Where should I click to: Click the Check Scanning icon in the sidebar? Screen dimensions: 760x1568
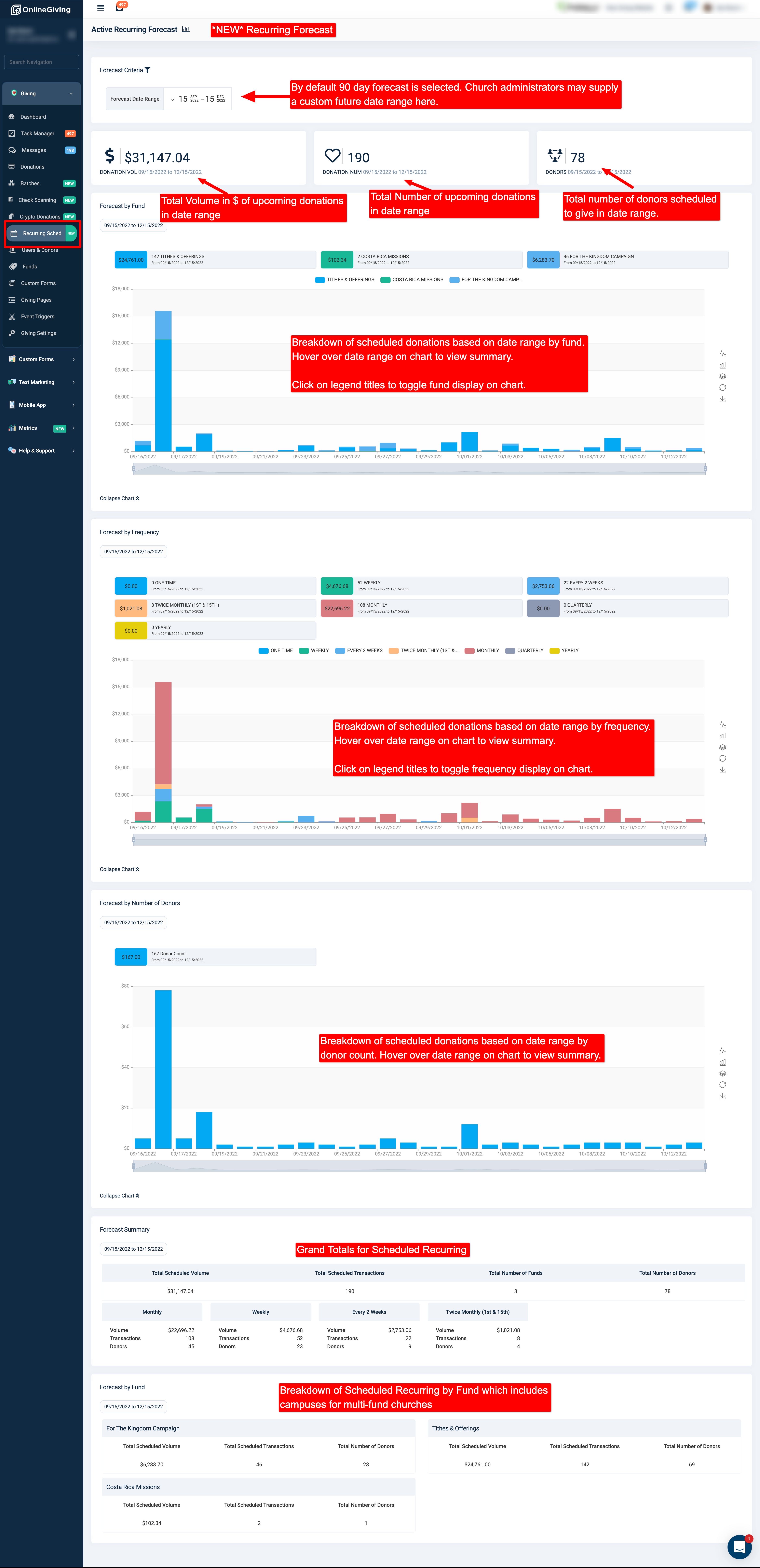[x=11, y=200]
